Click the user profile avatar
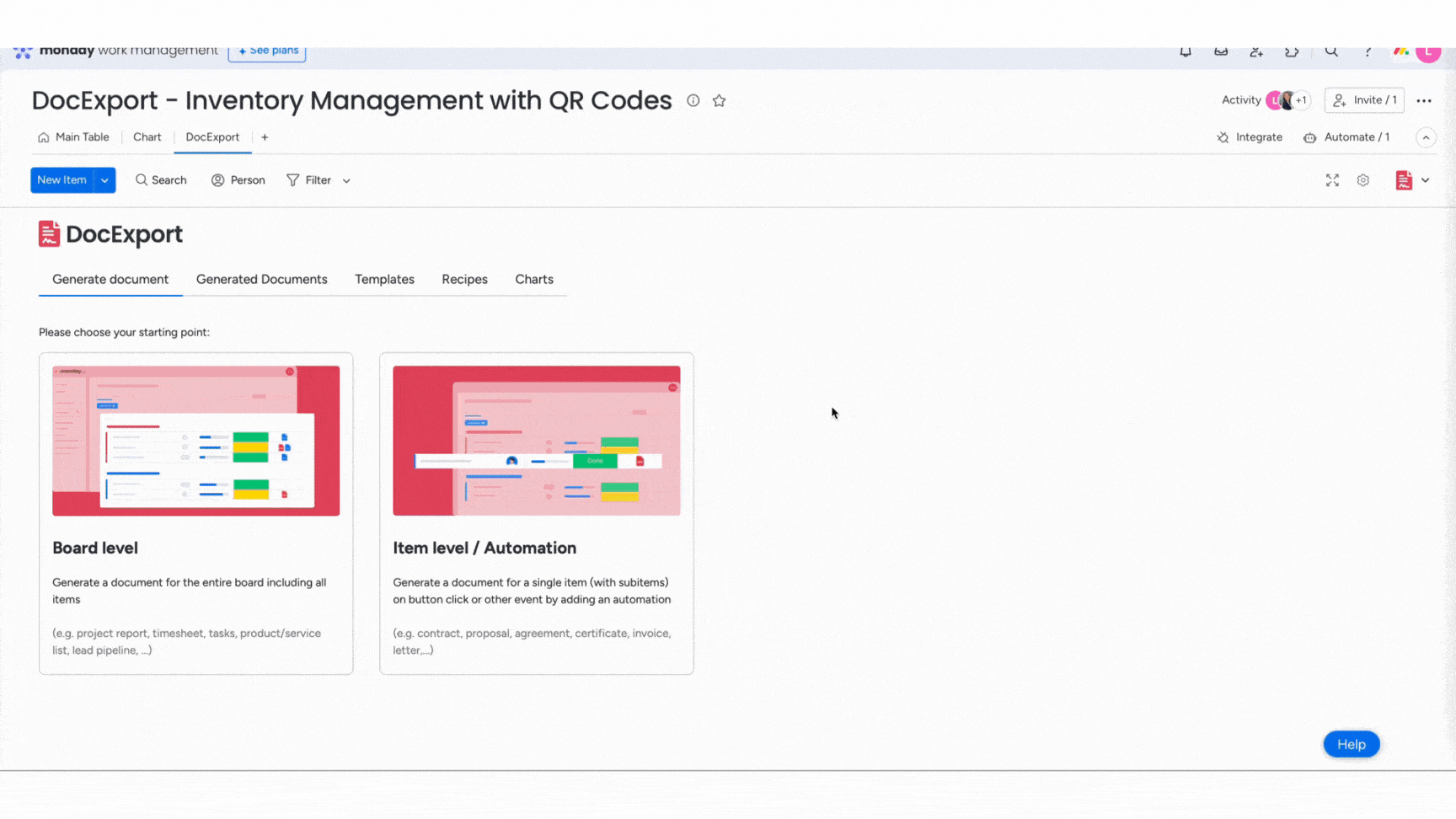 (x=1428, y=52)
